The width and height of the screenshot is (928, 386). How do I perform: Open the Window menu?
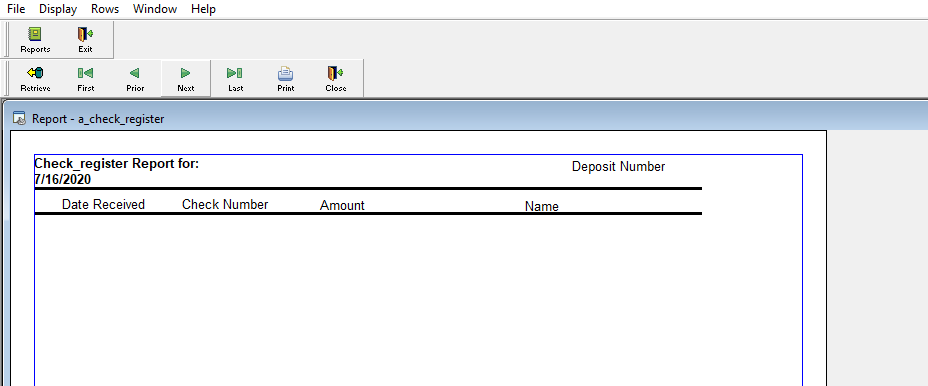(x=154, y=9)
